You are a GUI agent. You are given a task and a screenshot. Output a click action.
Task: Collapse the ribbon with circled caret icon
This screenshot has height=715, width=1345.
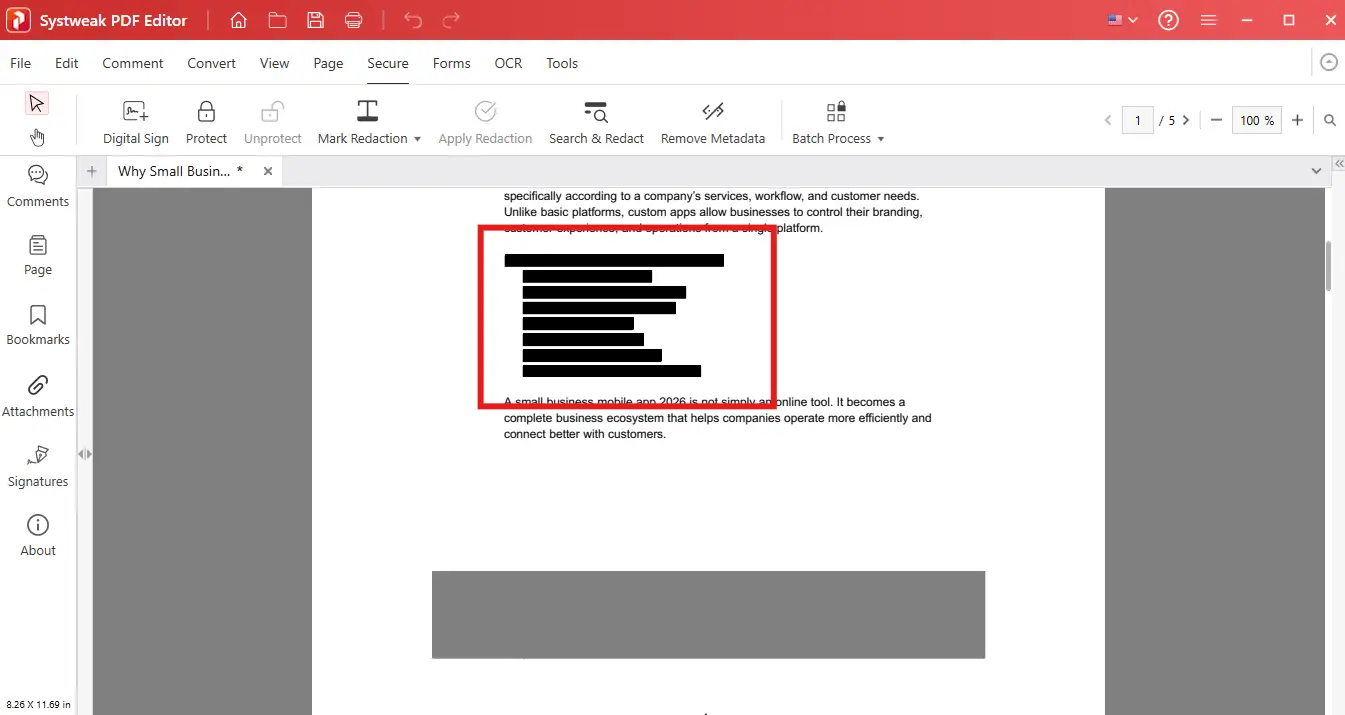click(1328, 62)
